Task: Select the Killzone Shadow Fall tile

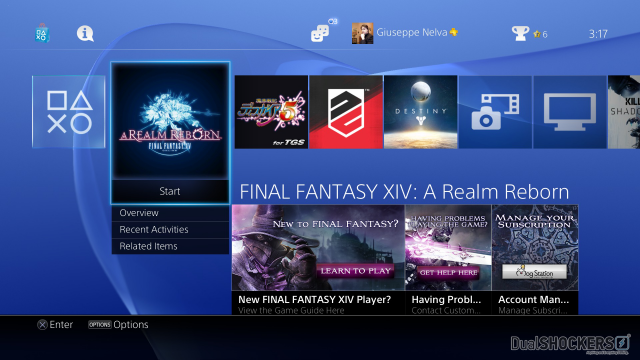Action: 624,112
